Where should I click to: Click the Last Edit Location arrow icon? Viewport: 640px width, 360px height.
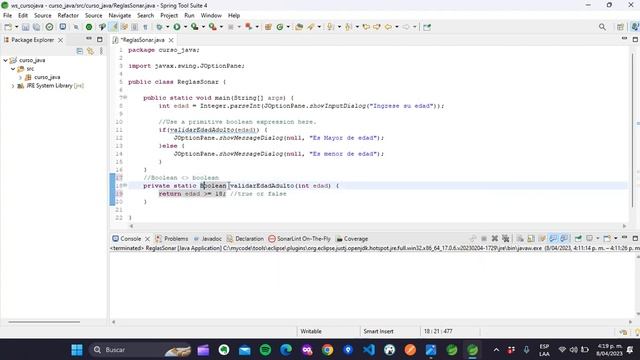tap(366, 27)
